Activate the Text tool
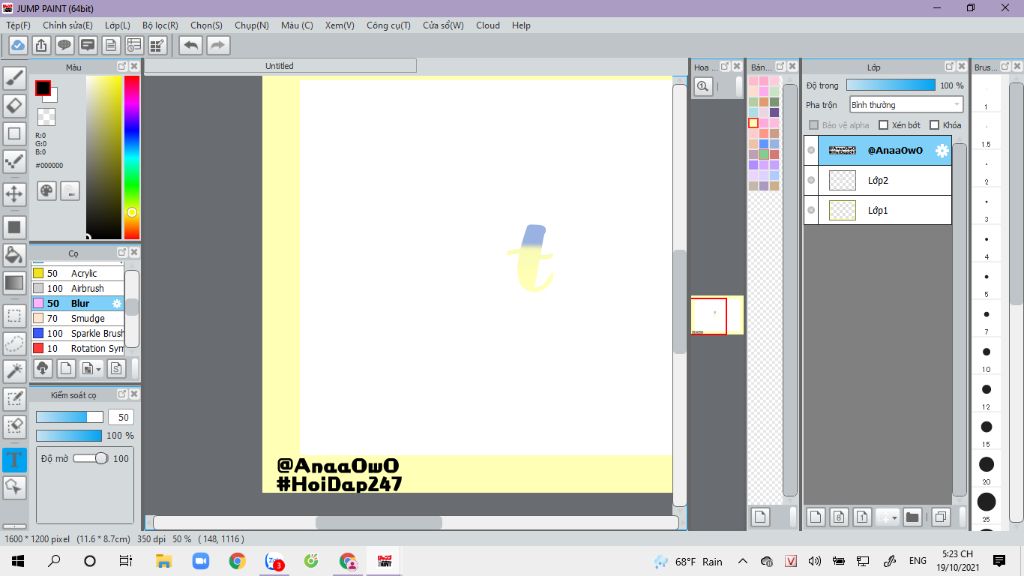The width and height of the screenshot is (1024, 576). click(14, 460)
